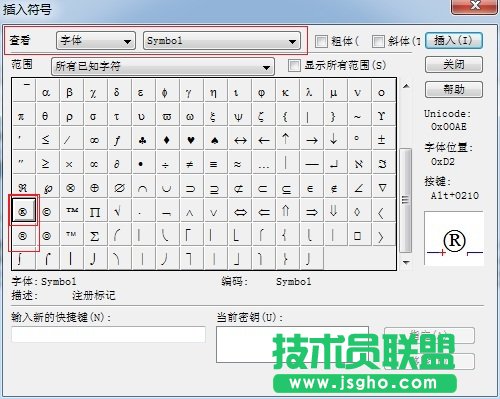Select the club suit ♣ symbol
The width and height of the screenshot is (500, 399).
144,139
